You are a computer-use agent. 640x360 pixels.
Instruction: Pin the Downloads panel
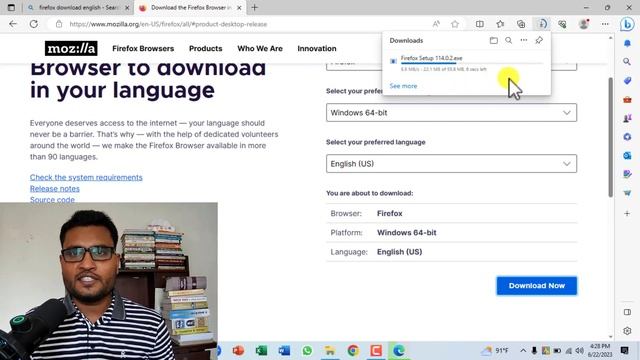(539, 40)
